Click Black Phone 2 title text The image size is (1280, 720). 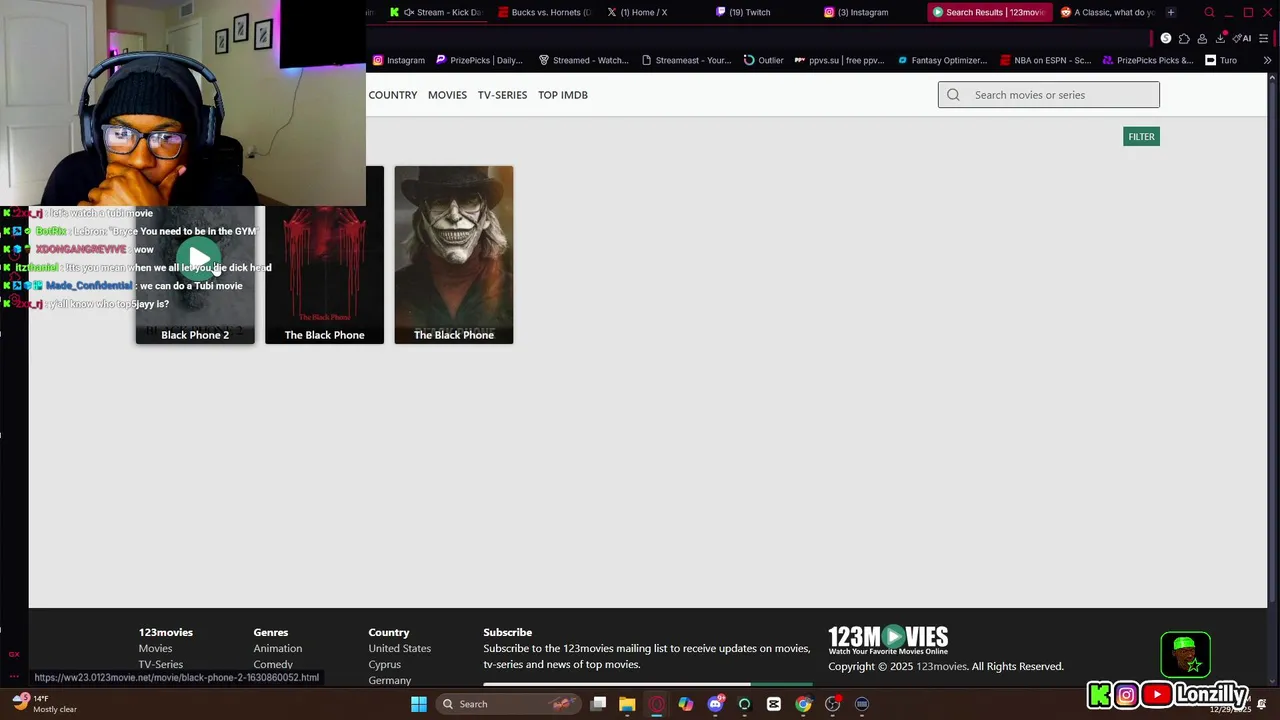[x=195, y=335]
